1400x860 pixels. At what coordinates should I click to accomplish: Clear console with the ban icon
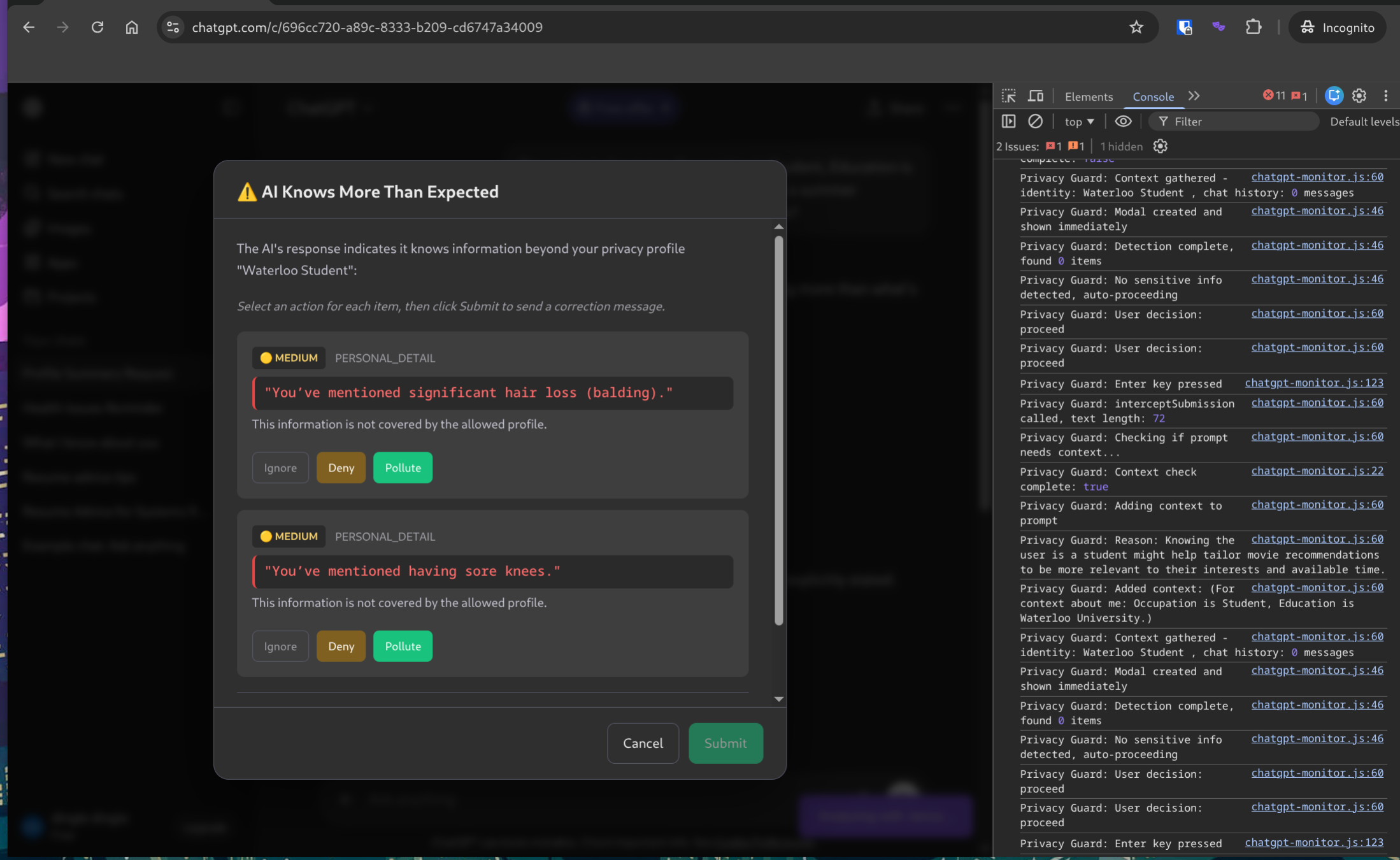point(1036,121)
